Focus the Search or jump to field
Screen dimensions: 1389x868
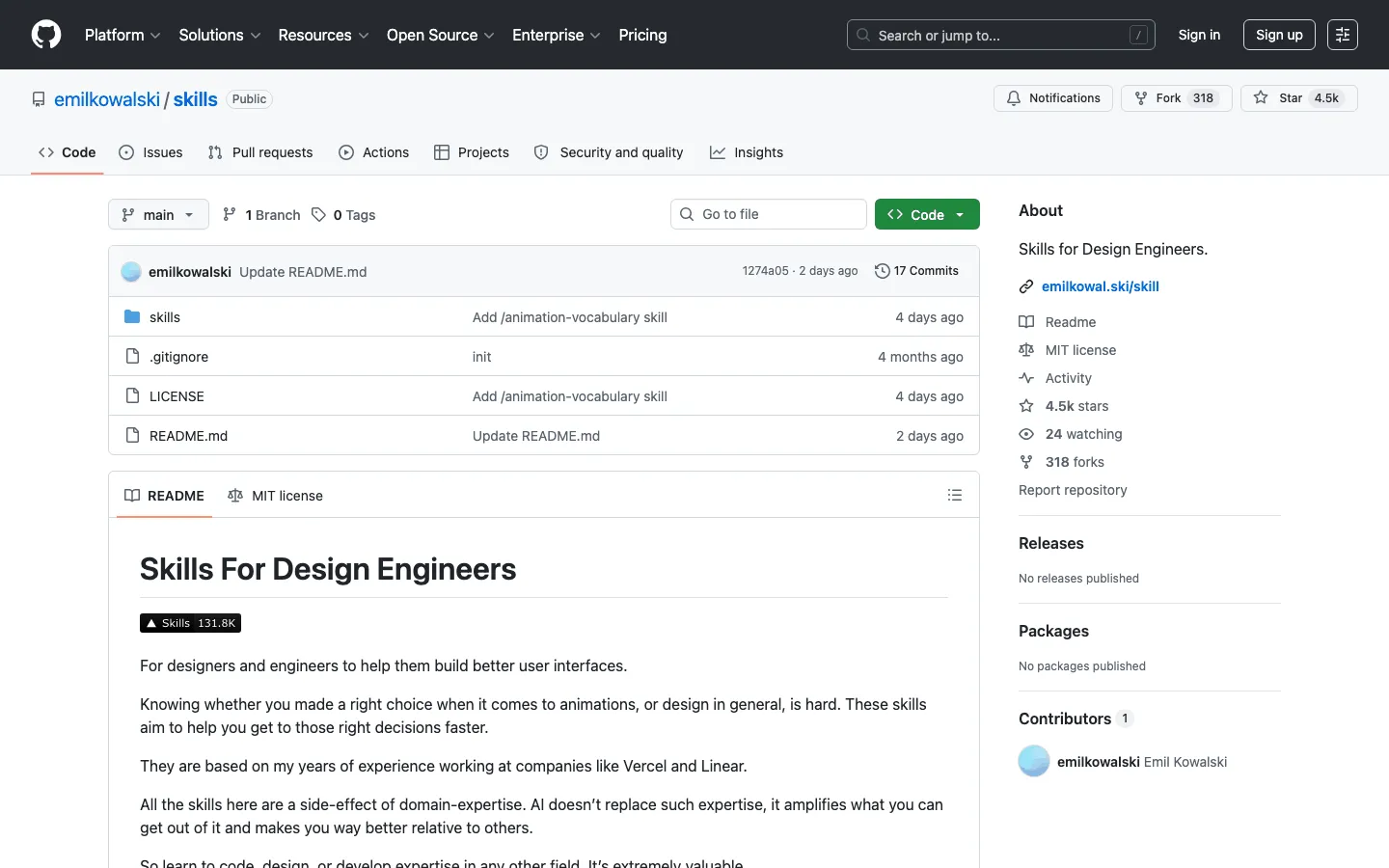[x=1001, y=35]
